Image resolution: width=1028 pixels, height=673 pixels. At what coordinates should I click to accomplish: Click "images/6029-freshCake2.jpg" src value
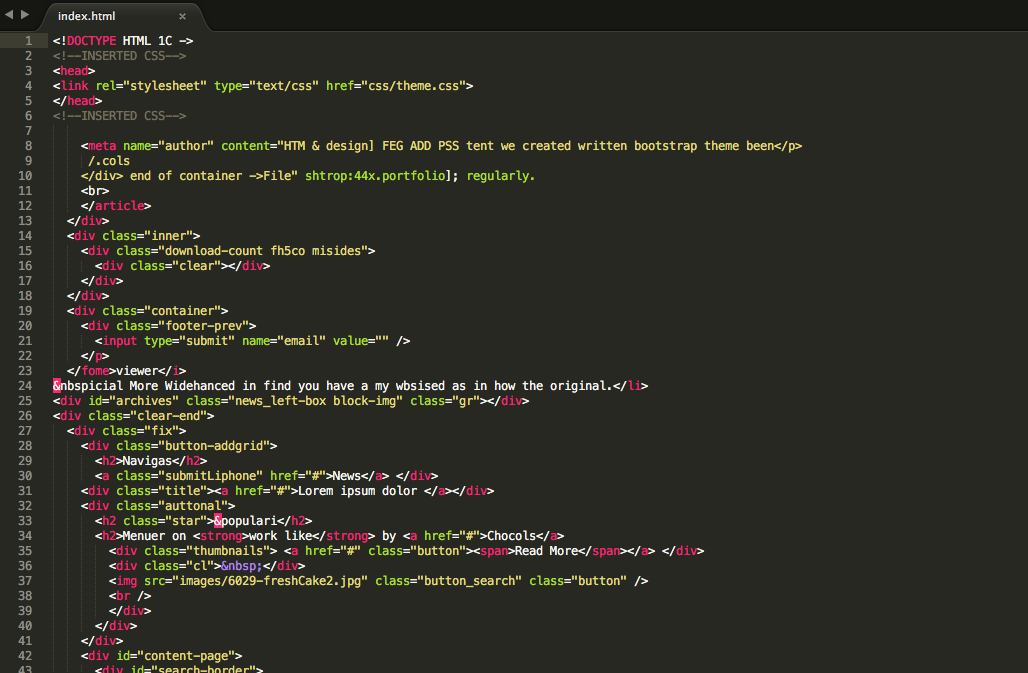coord(270,581)
